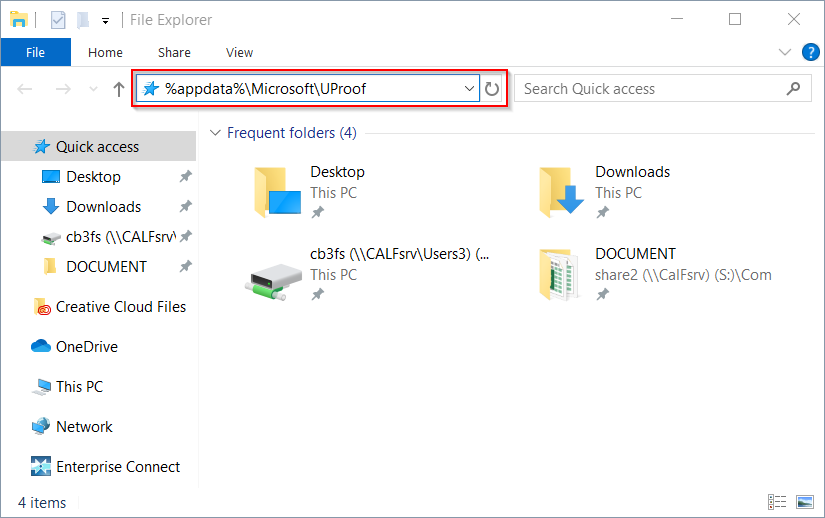This screenshot has width=825, height=518.
Task: Open OneDrive in the navigation pane
Action: point(87,347)
